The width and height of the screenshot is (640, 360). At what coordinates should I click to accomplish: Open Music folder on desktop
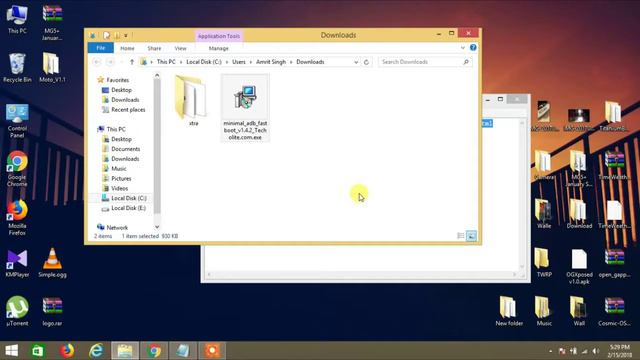pyautogui.click(x=544, y=311)
